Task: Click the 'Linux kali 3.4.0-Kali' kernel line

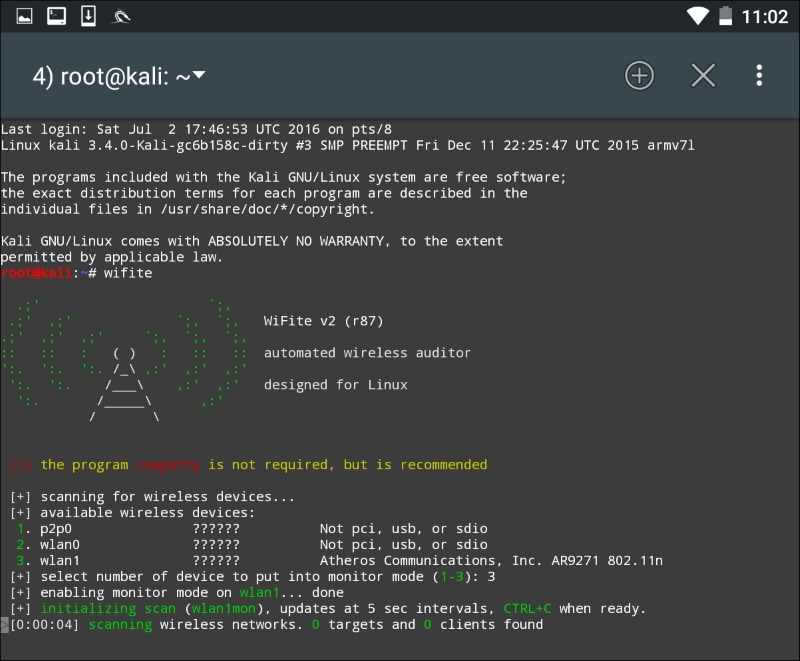Action: click(347, 145)
